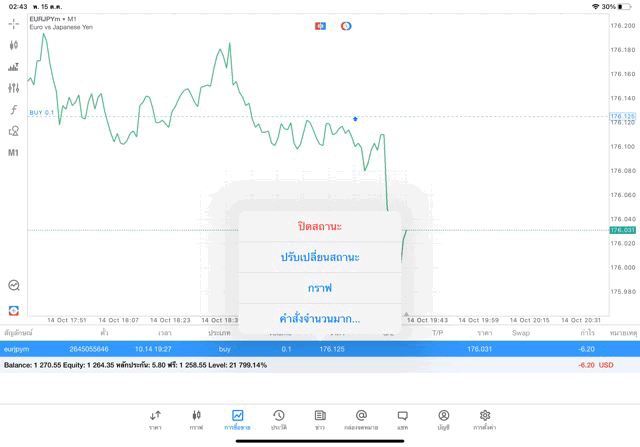The width and height of the screenshot is (640, 447).
Task: Open the indicators icon in sidebar
Action: [14, 67]
